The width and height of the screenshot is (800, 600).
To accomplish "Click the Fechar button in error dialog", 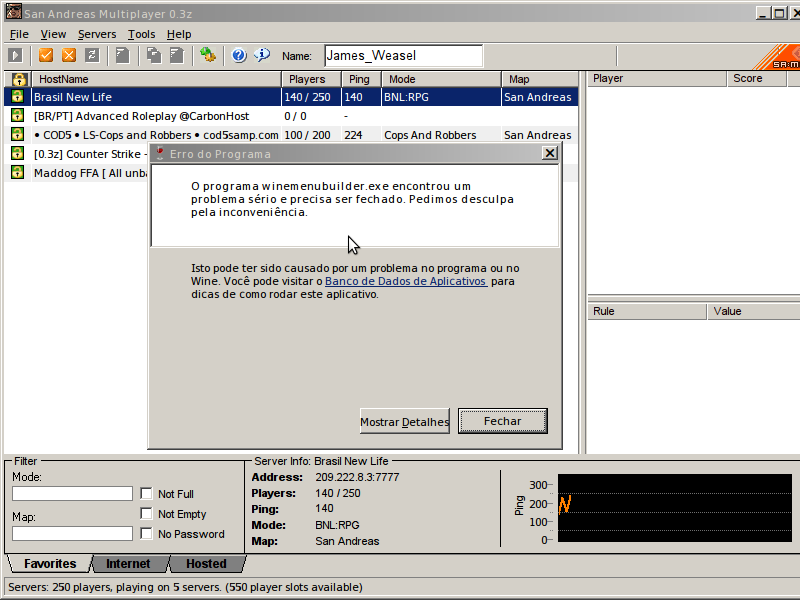I will pyautogui.click(x=503, y=421).
